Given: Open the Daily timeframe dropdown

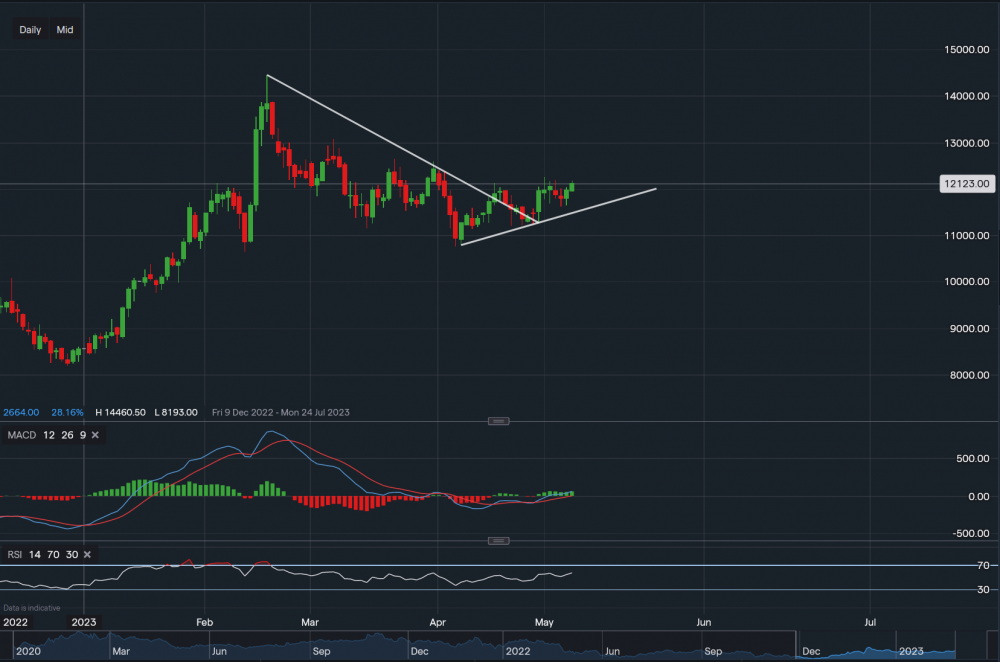Looking at the screenshot, I should (x=30, y=30).
